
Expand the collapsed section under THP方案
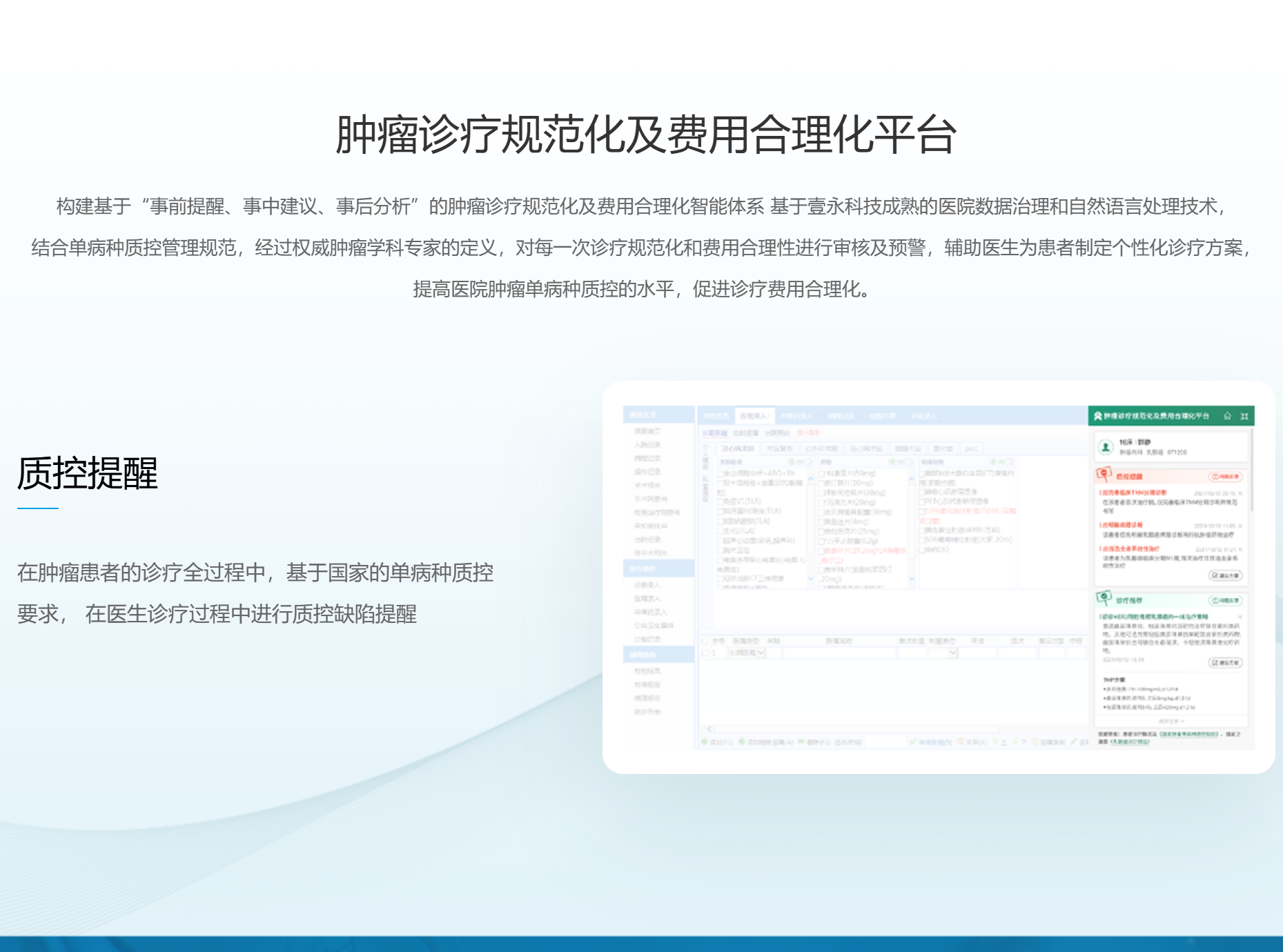[1171, 721]
